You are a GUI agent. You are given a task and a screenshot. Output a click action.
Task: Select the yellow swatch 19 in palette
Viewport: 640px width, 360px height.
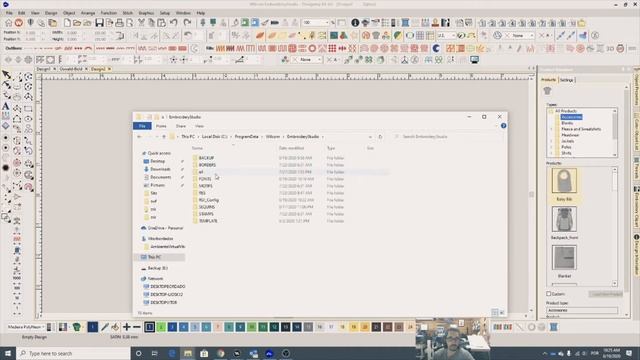(353, 327)
